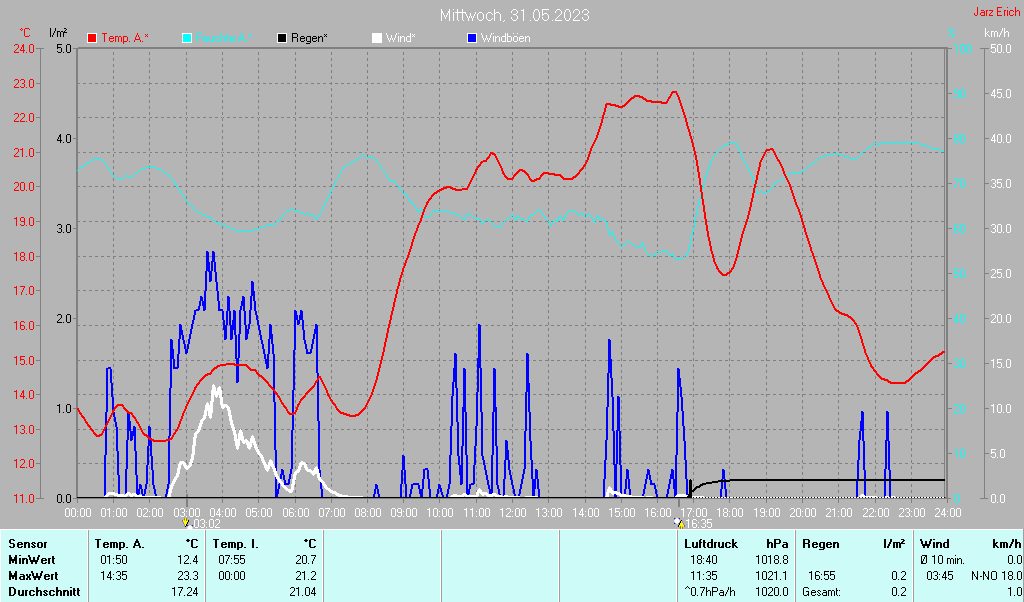Screen dimensions: 1024x602
Task: Click the 12:00 time axis label
Action: pos(513,512)
